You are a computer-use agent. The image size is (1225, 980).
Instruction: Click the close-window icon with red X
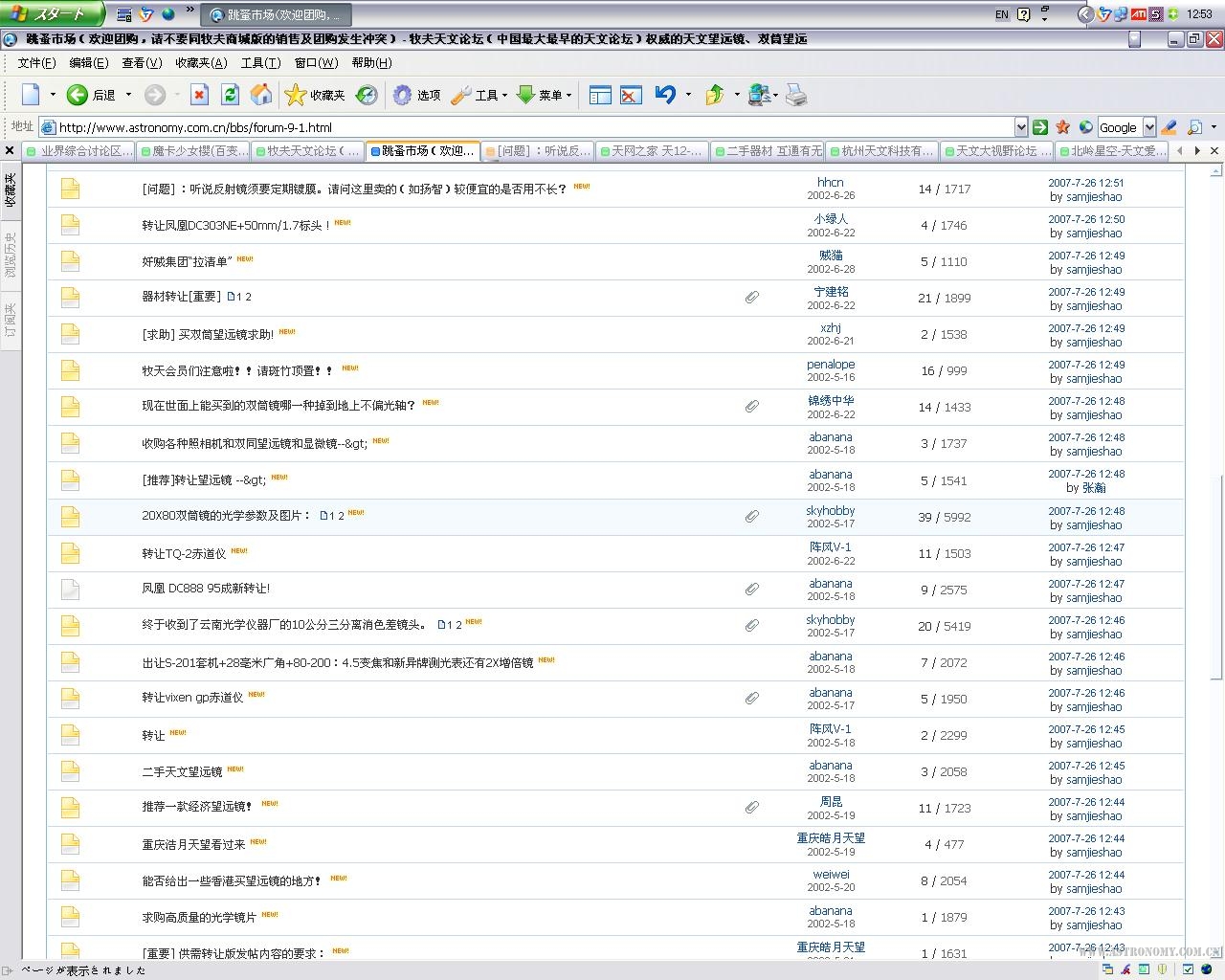[x=630, y=95]
